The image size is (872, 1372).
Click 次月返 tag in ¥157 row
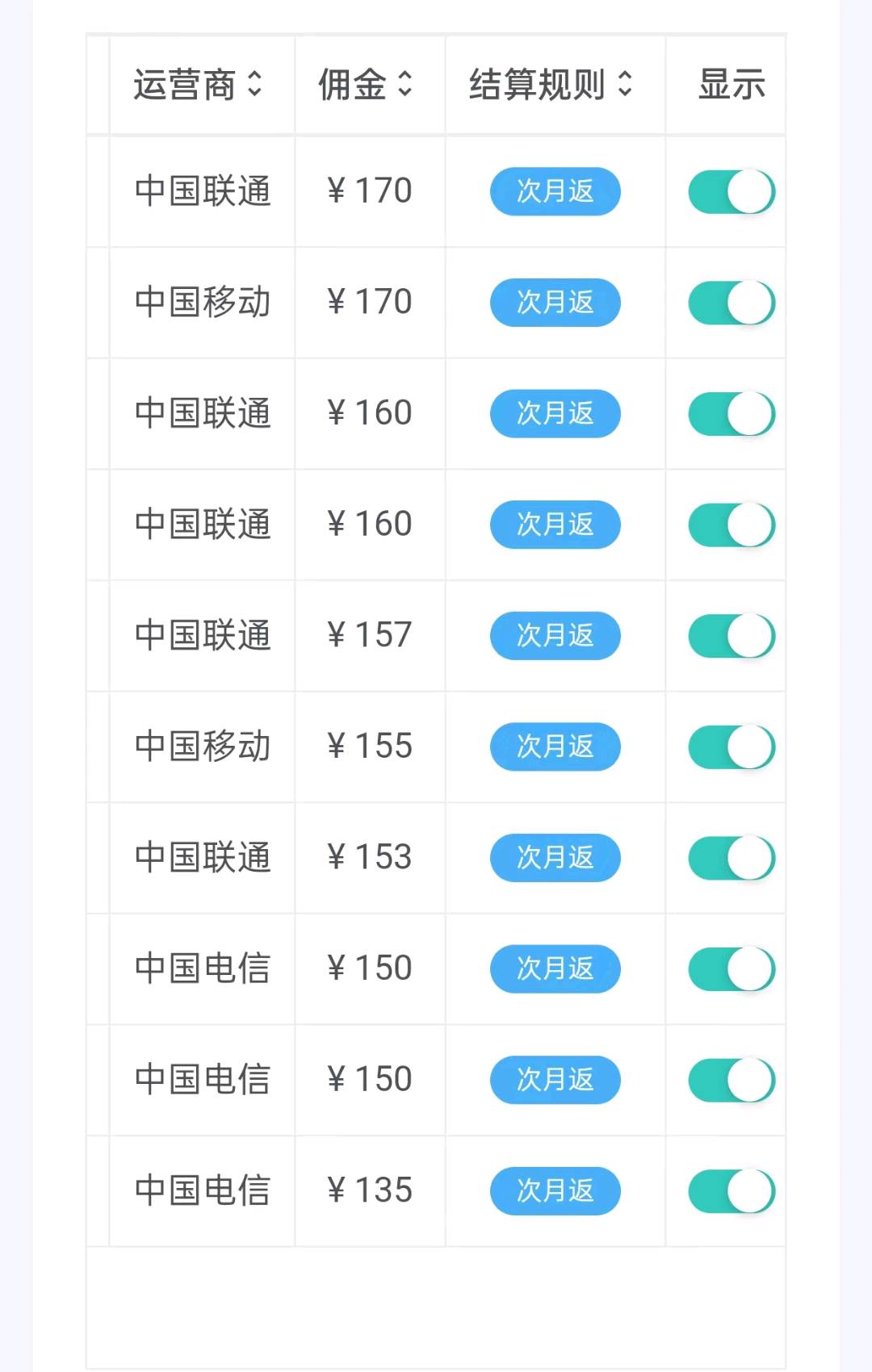555,636
